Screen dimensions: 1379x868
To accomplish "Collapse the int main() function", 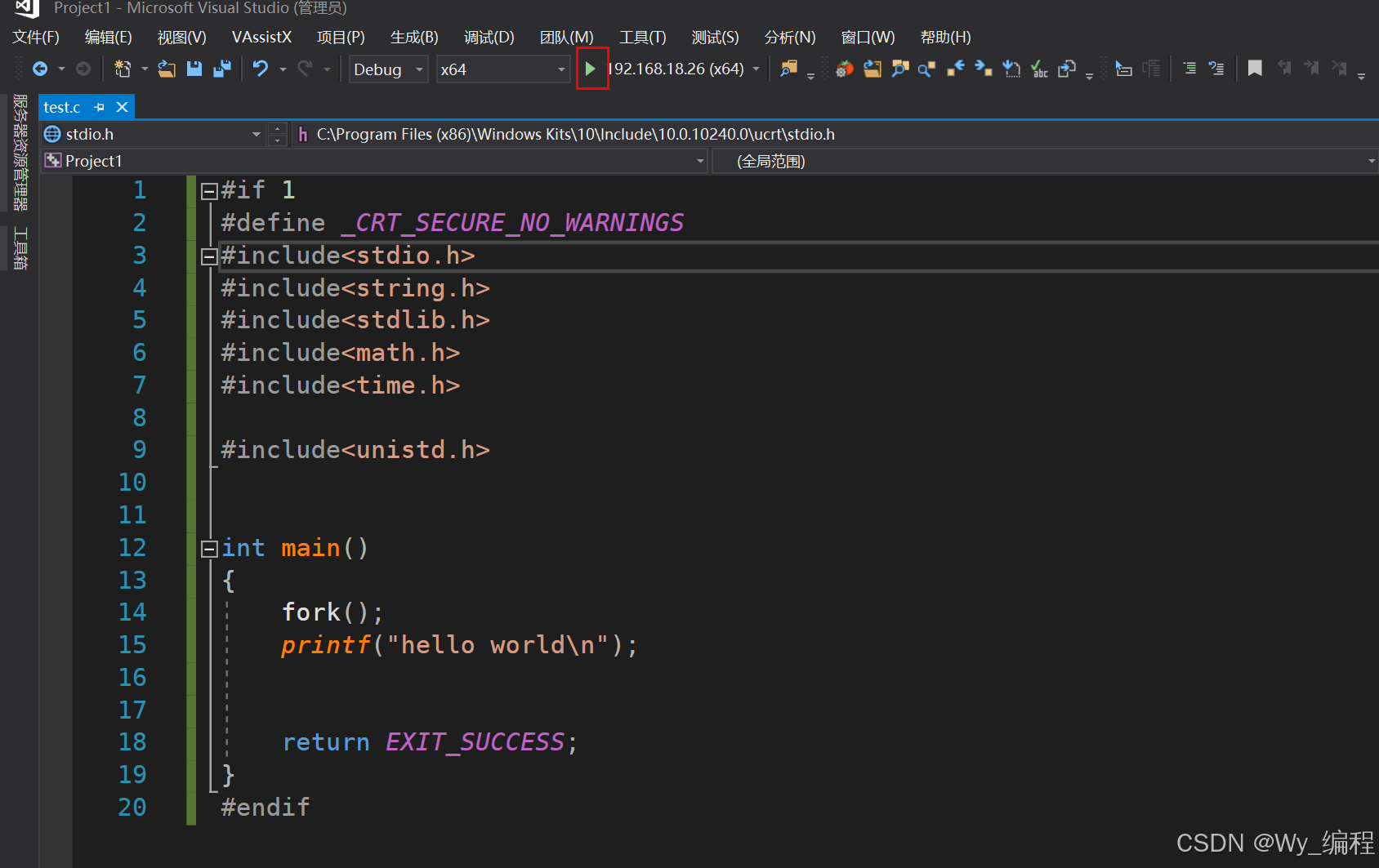I will [209, 549].
